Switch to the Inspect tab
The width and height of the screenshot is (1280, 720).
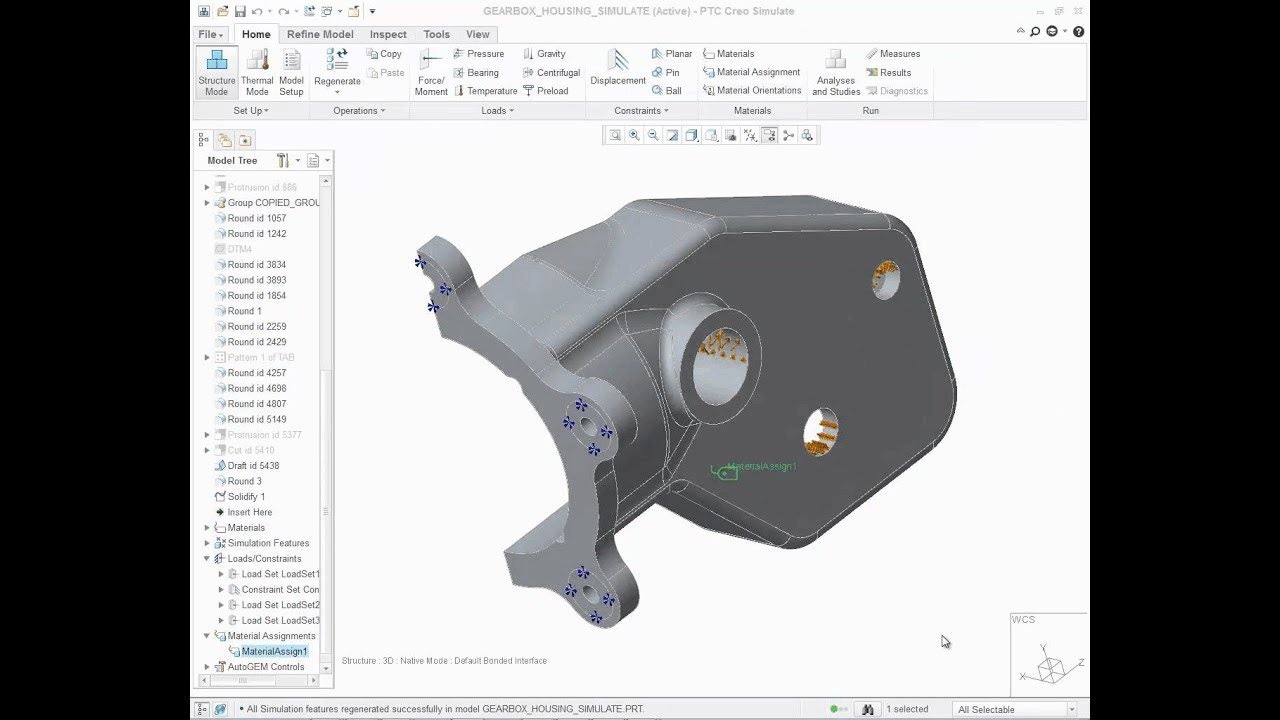point(388,34)
